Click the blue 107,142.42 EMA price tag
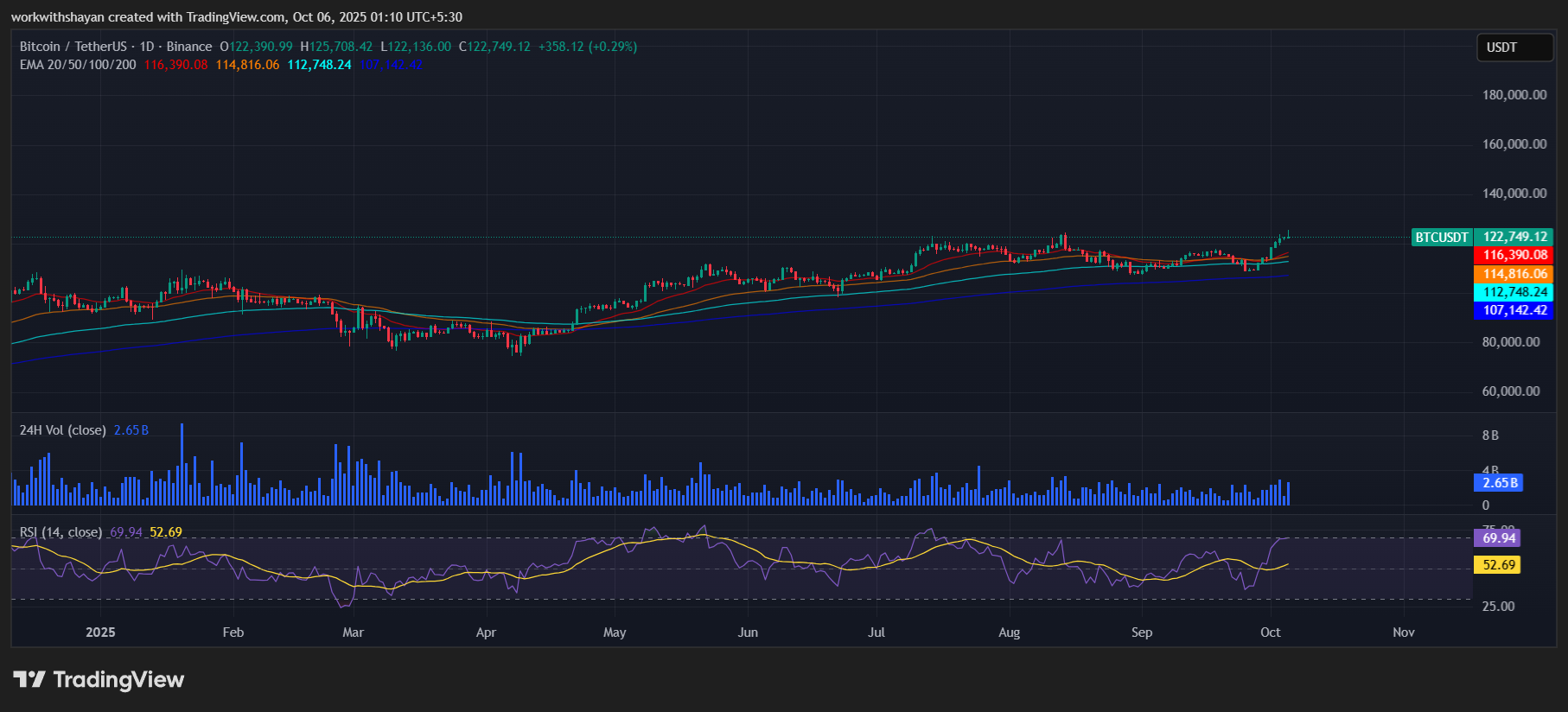Screen dimensions: 1568x712 click(x=1514, y=310)
